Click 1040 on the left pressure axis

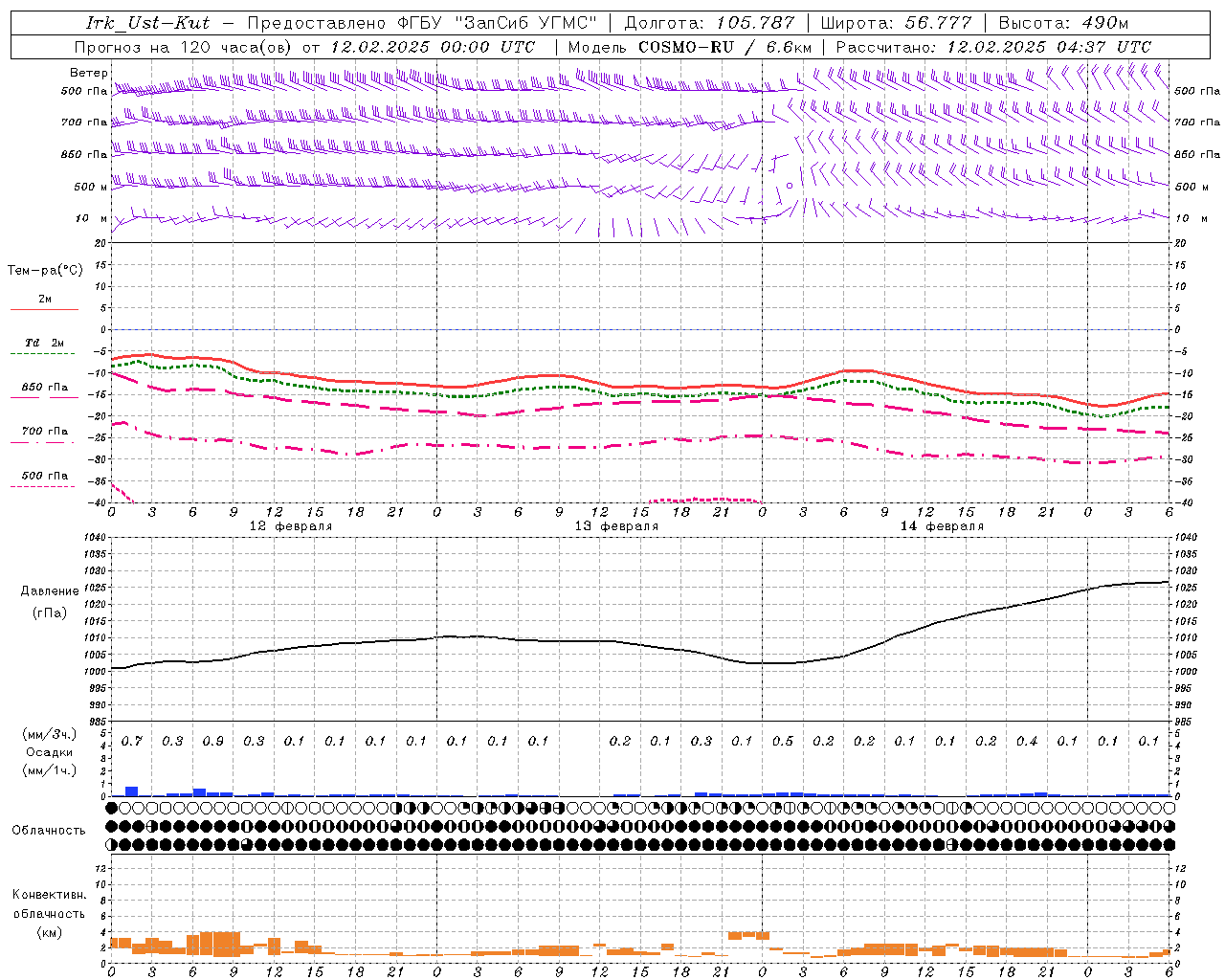pos(93,538)
